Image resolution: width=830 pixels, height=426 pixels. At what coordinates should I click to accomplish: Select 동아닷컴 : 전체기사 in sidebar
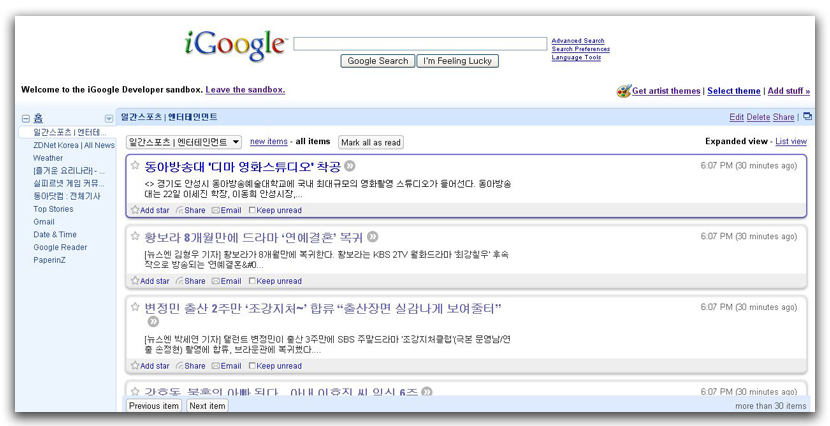pos(66,196)
